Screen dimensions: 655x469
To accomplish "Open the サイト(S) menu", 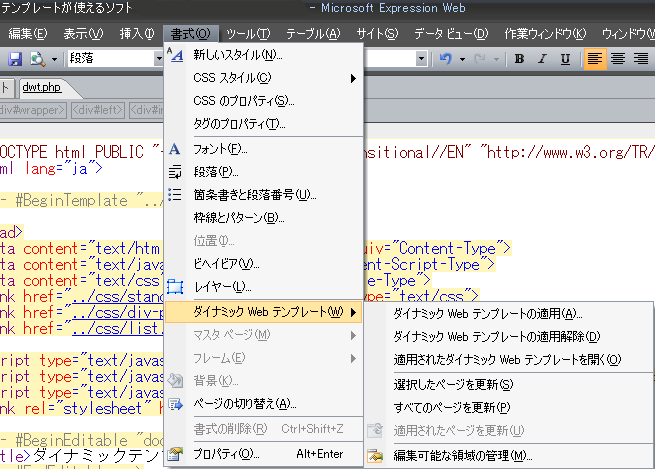I will pyautogui.click(x=377, y=33).
